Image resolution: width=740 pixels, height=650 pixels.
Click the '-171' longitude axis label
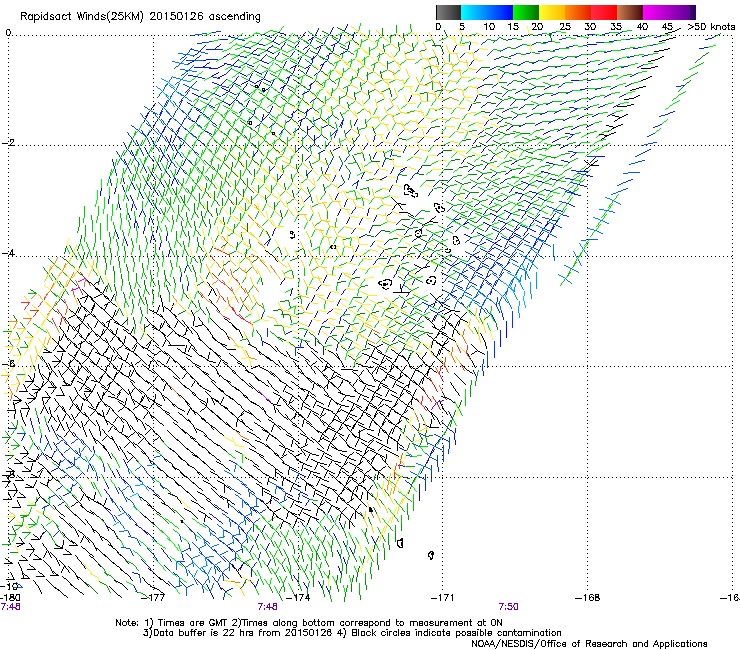(x=443, y=598)
